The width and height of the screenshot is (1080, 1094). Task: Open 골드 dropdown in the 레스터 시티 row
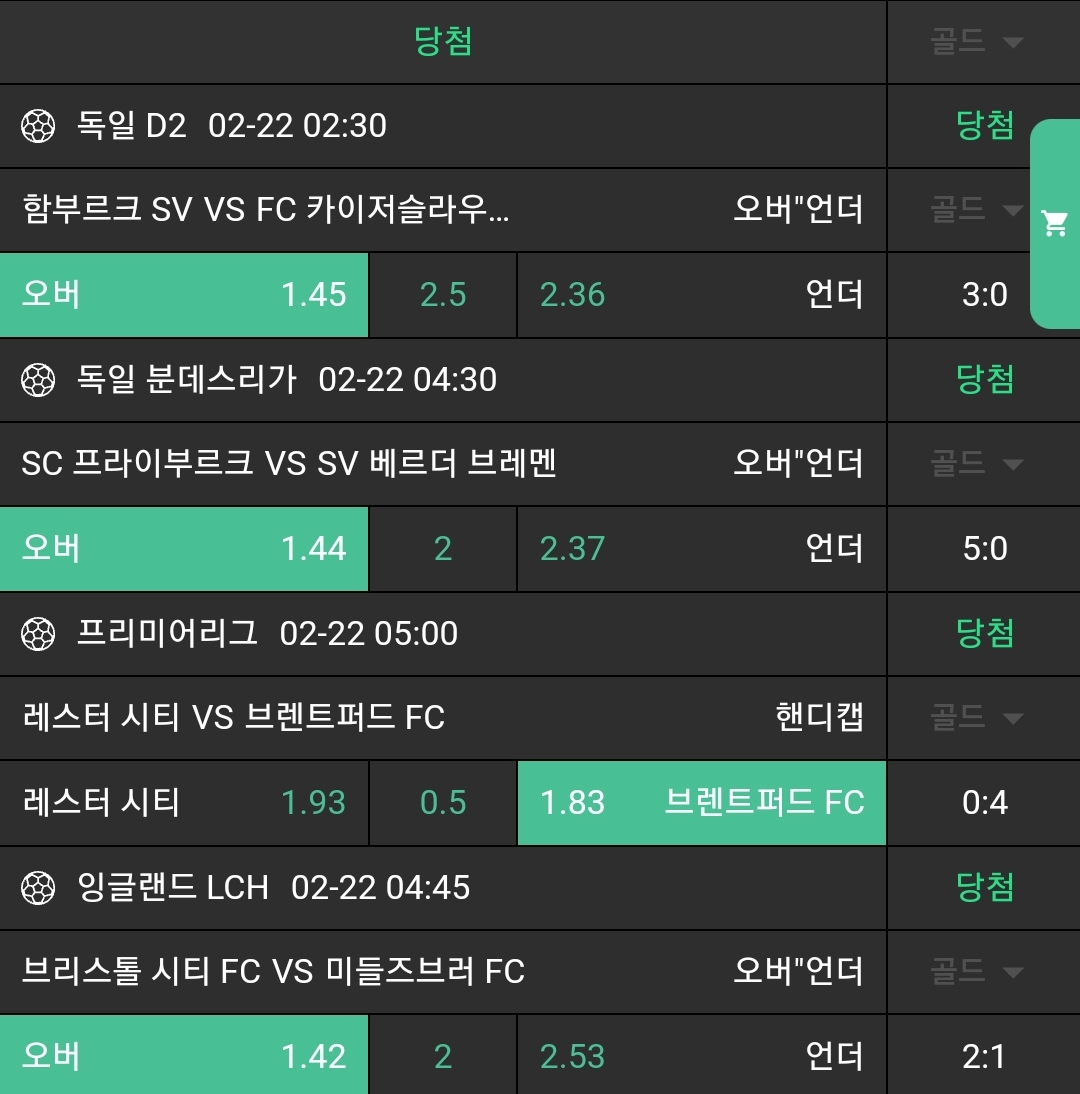tap(977, 718)
